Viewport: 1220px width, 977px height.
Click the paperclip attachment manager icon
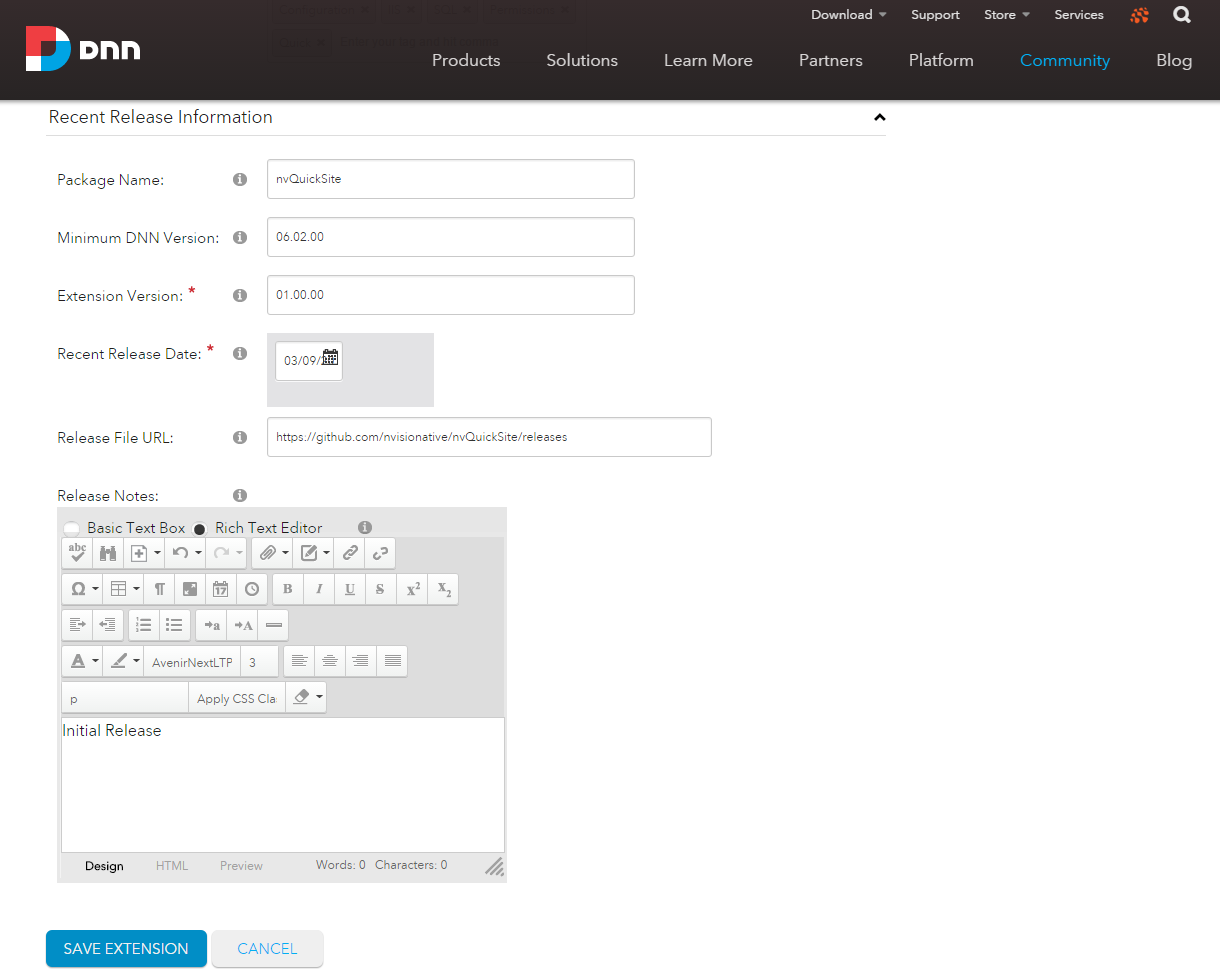(x=267, y=553)
